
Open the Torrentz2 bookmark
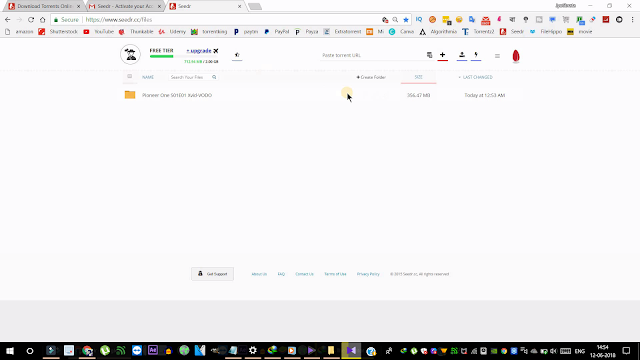pos(478,31)
